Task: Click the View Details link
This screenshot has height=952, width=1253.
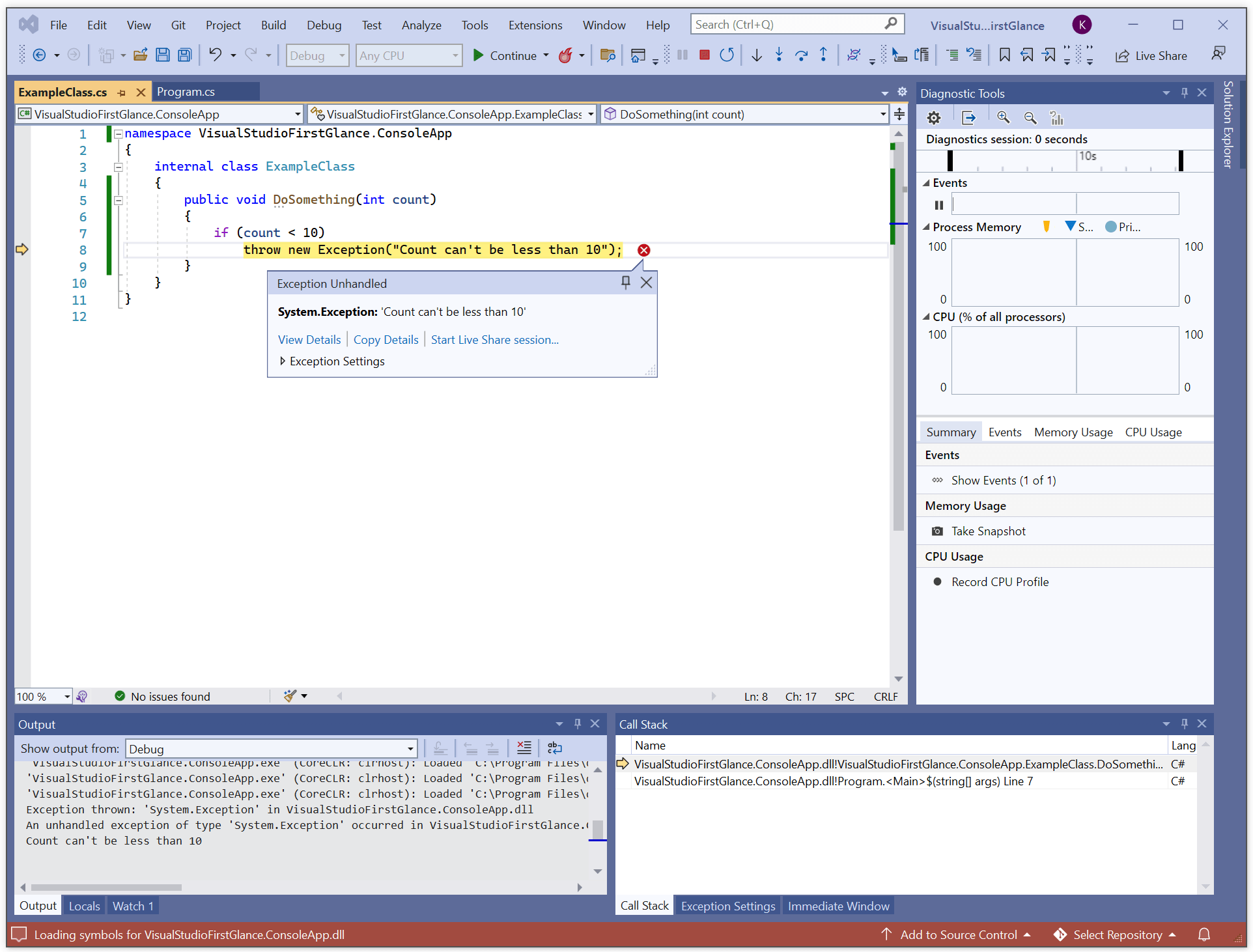Action: pos(309,339)
